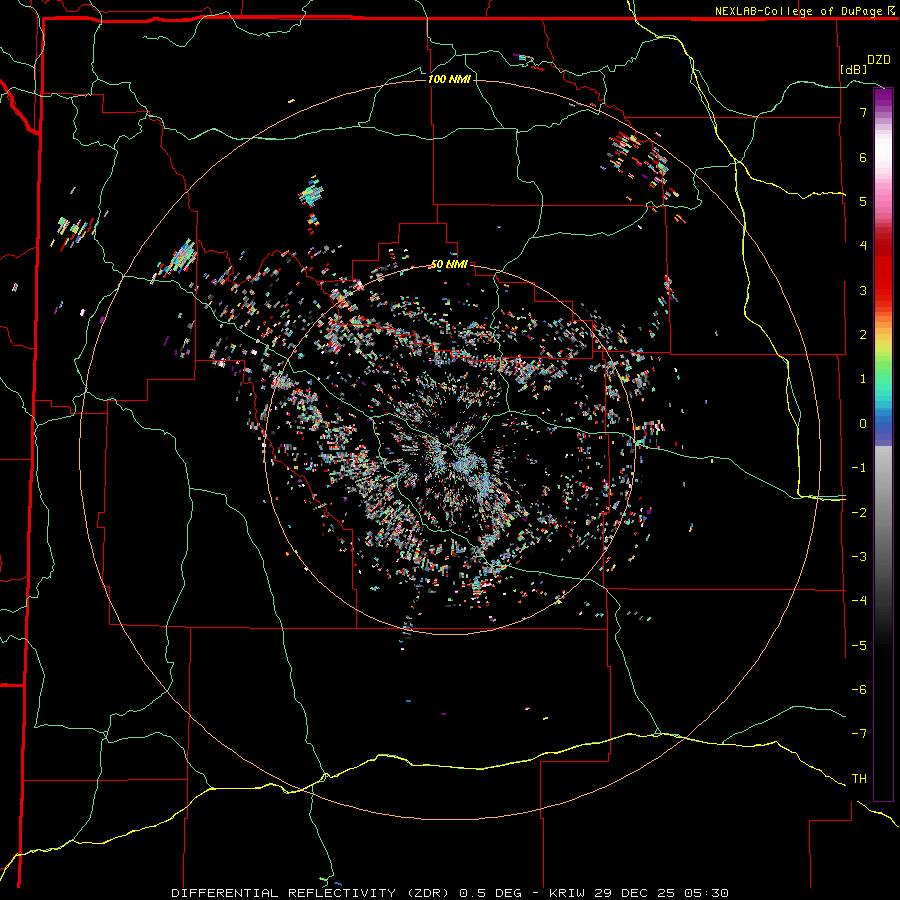Screen dimensions: 900x900
Task: Click the 100 NMI range ring label
Action: click(x=449, y=79)
